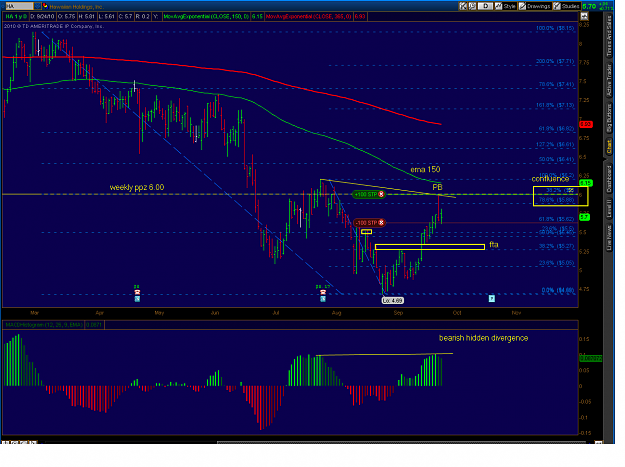Click the 100.0% ($8.15) Fibonacci label
The width and height of the screenshot is (625, 467).
(x=555, y=28)
